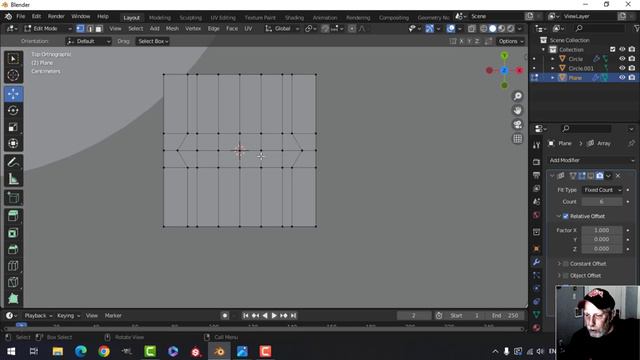Remove the Array modifier
The height and width of the screenshot is (360, 640).
click(x=618, y=176)
